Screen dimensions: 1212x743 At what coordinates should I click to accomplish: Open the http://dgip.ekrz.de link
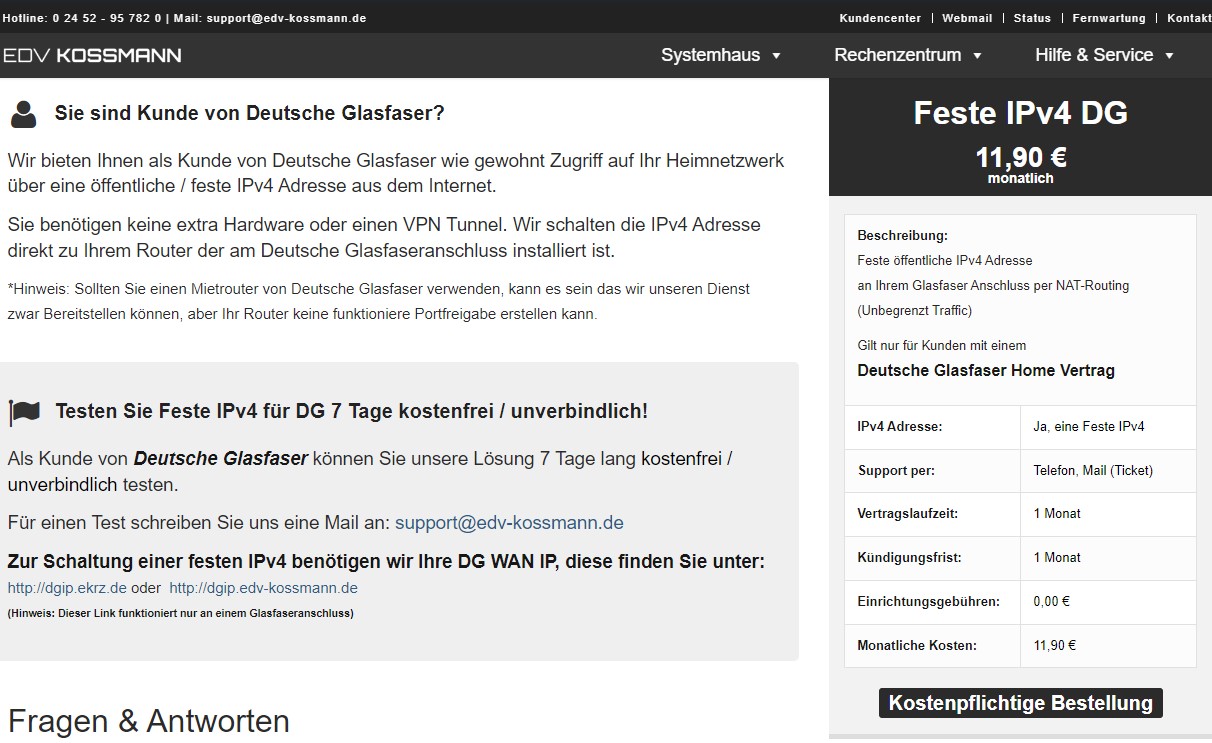67,588
